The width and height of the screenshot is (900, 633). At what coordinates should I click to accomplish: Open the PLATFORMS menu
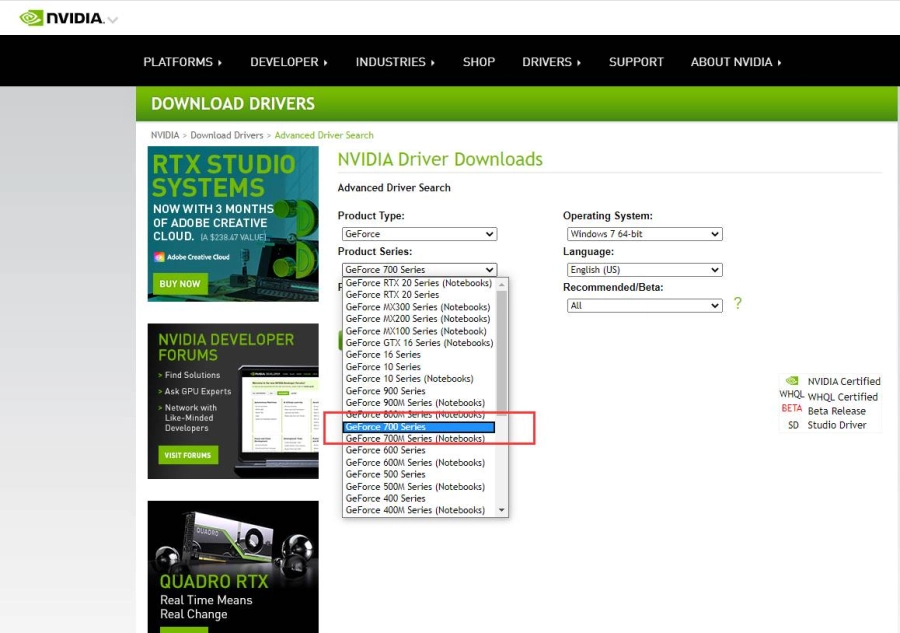181,61
